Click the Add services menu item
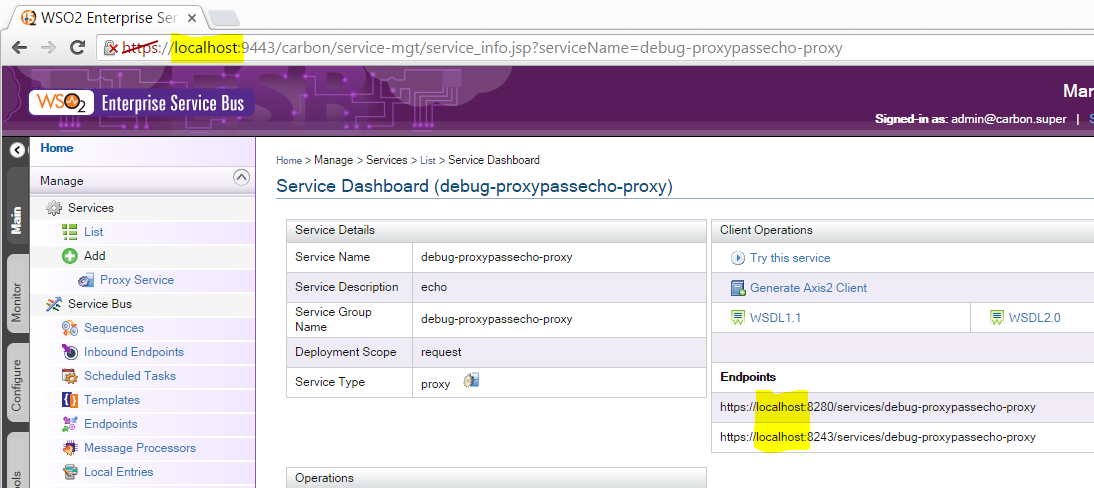1094x488 pixels. [95, 256]
